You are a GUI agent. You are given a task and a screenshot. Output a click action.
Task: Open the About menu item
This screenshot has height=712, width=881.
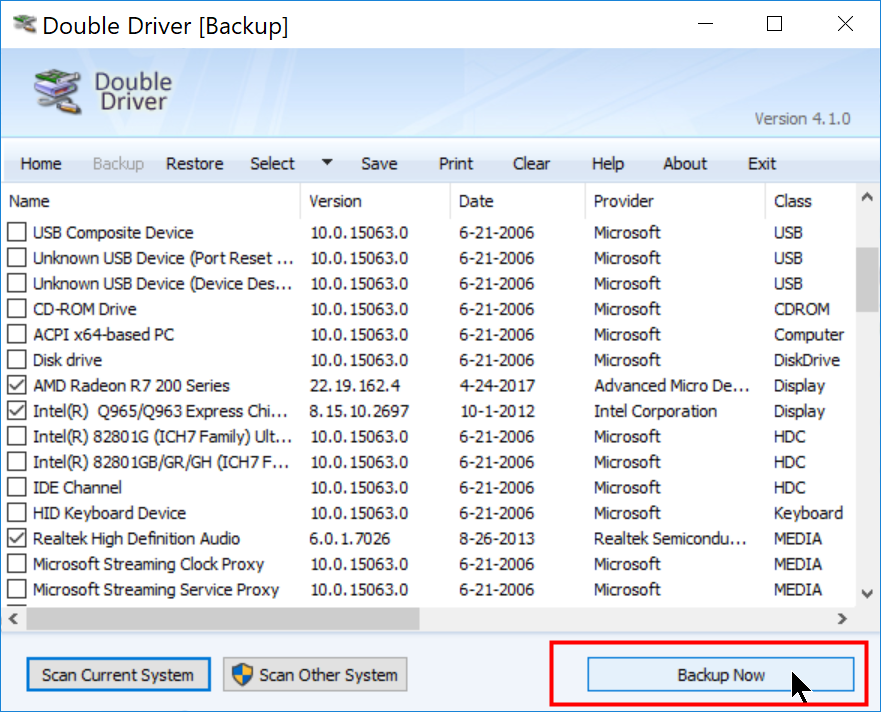pos(685,164)
